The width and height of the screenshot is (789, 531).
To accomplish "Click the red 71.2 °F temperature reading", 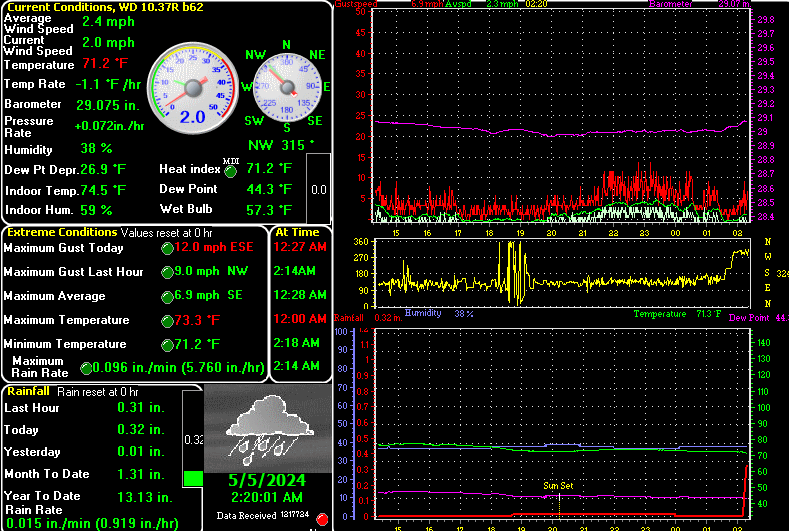I will tap(105, 63).
